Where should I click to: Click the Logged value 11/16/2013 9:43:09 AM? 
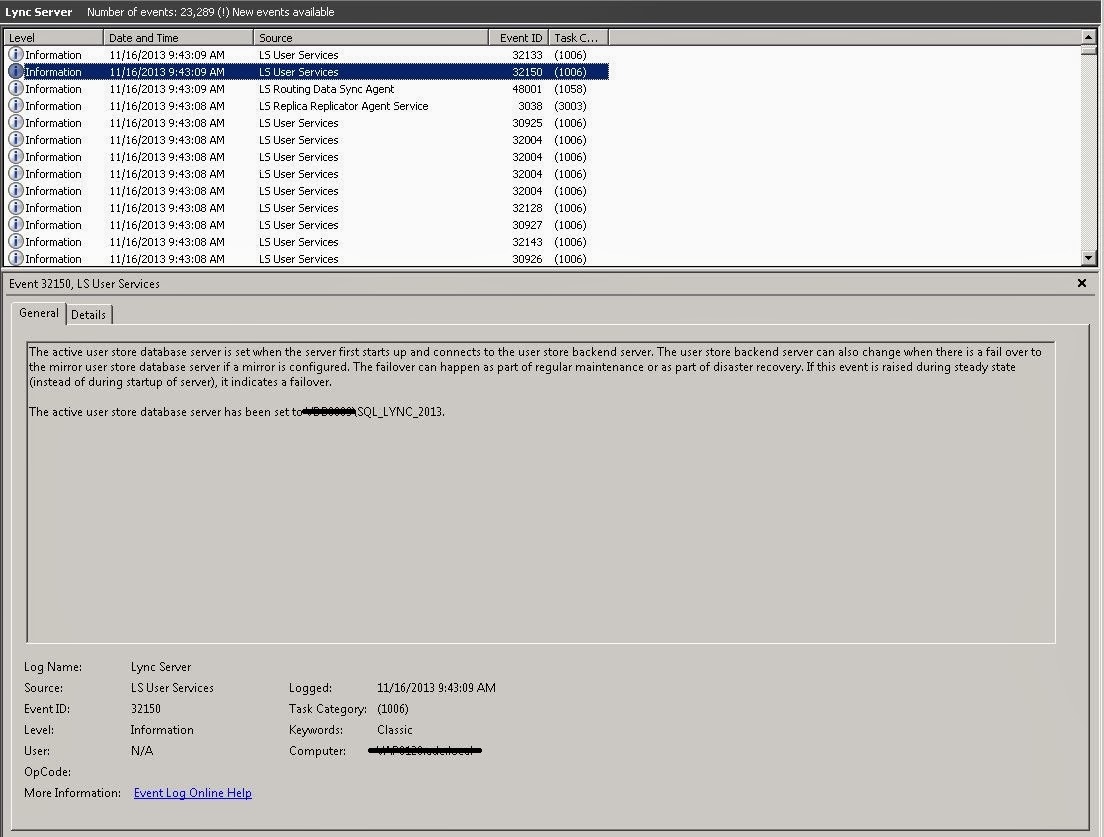436,688
